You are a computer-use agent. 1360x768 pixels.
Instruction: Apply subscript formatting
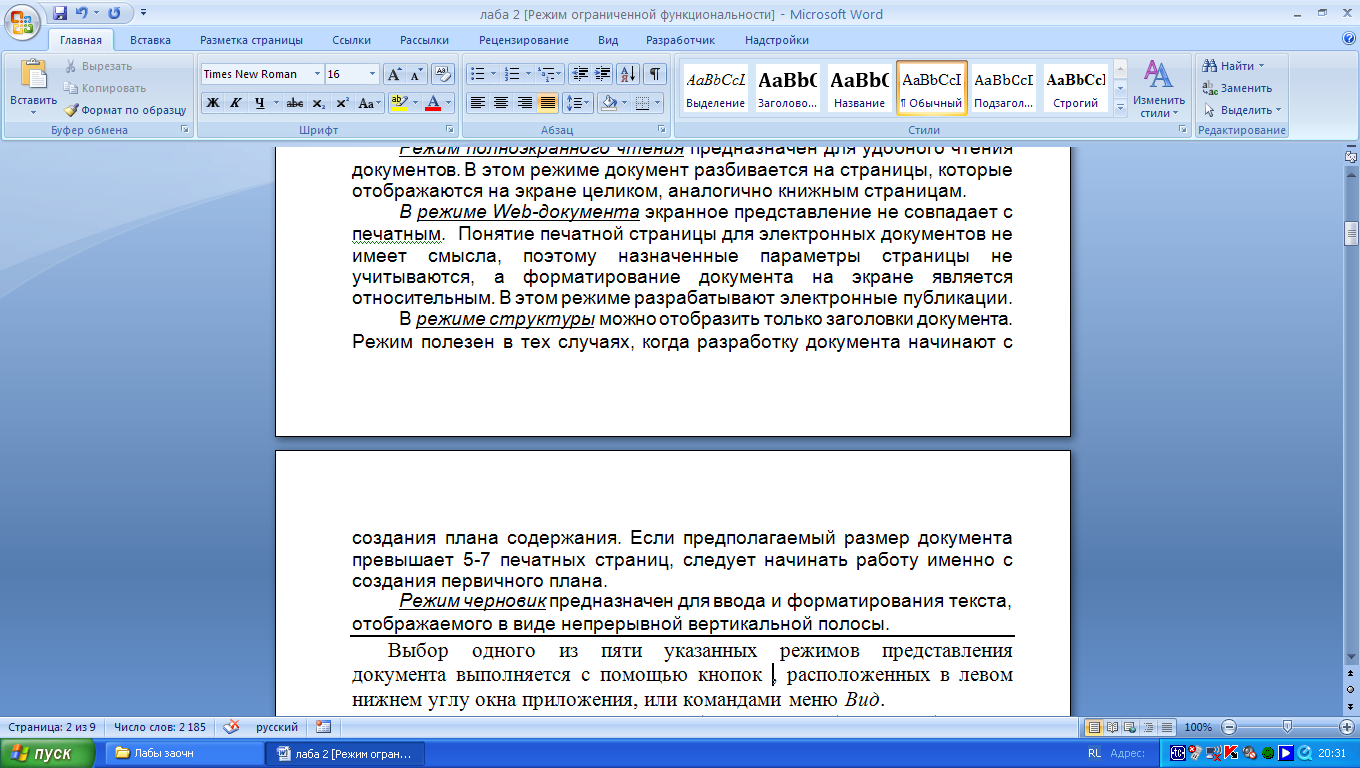(319, 102)
